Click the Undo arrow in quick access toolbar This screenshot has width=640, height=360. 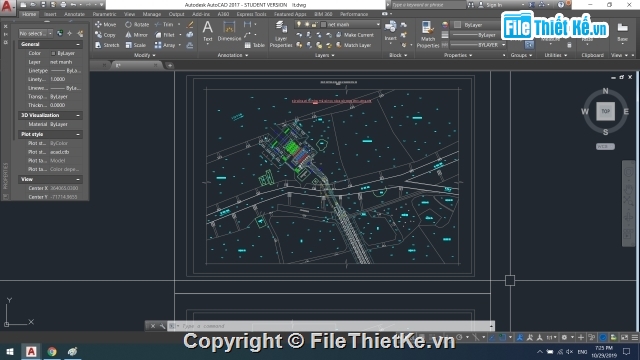pos(73,5)
